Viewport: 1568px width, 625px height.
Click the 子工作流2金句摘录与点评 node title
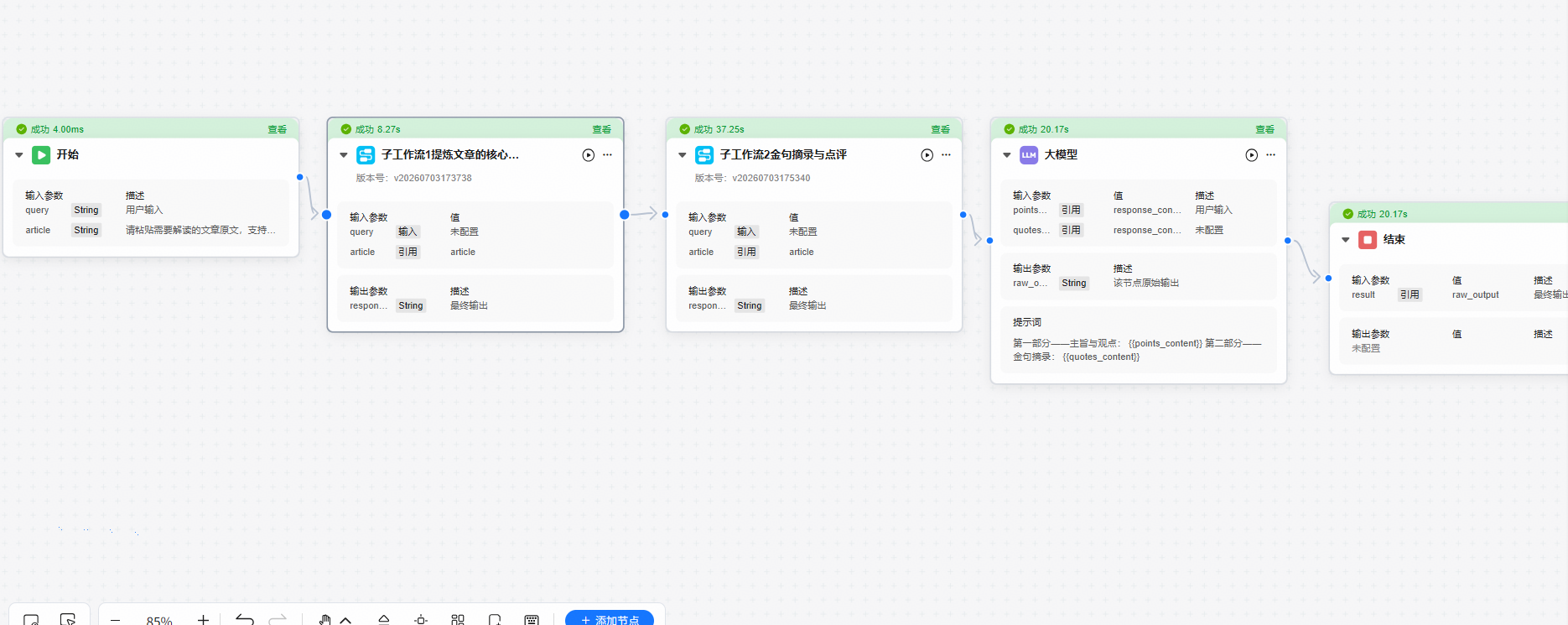(x=783, y=154)
